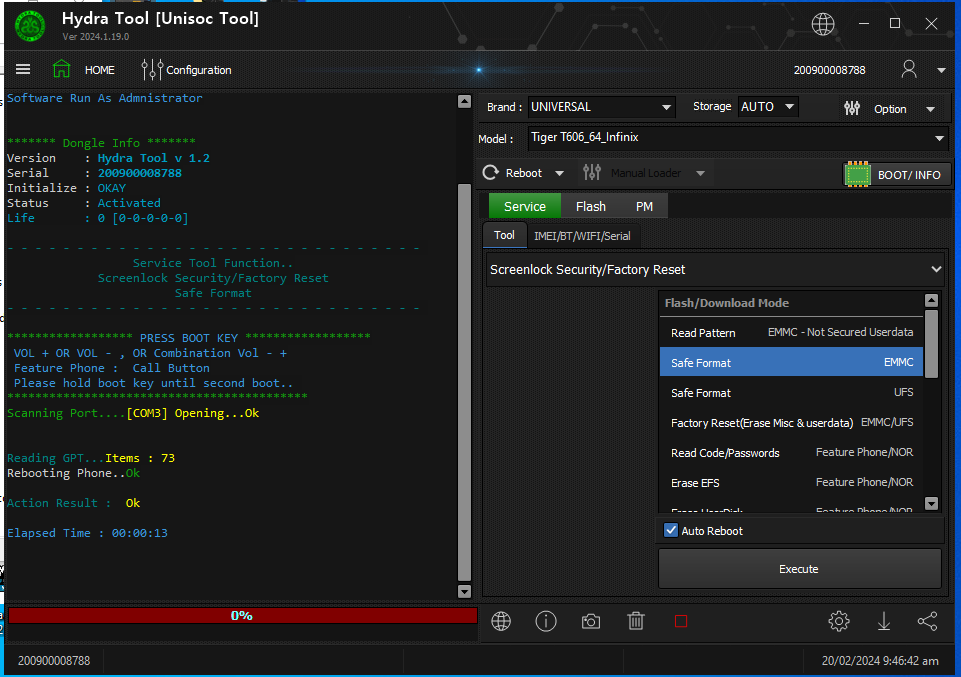Open the Brand UNIVERSAL dropdown
Screen dimensions: 961x677
[601, 107]
